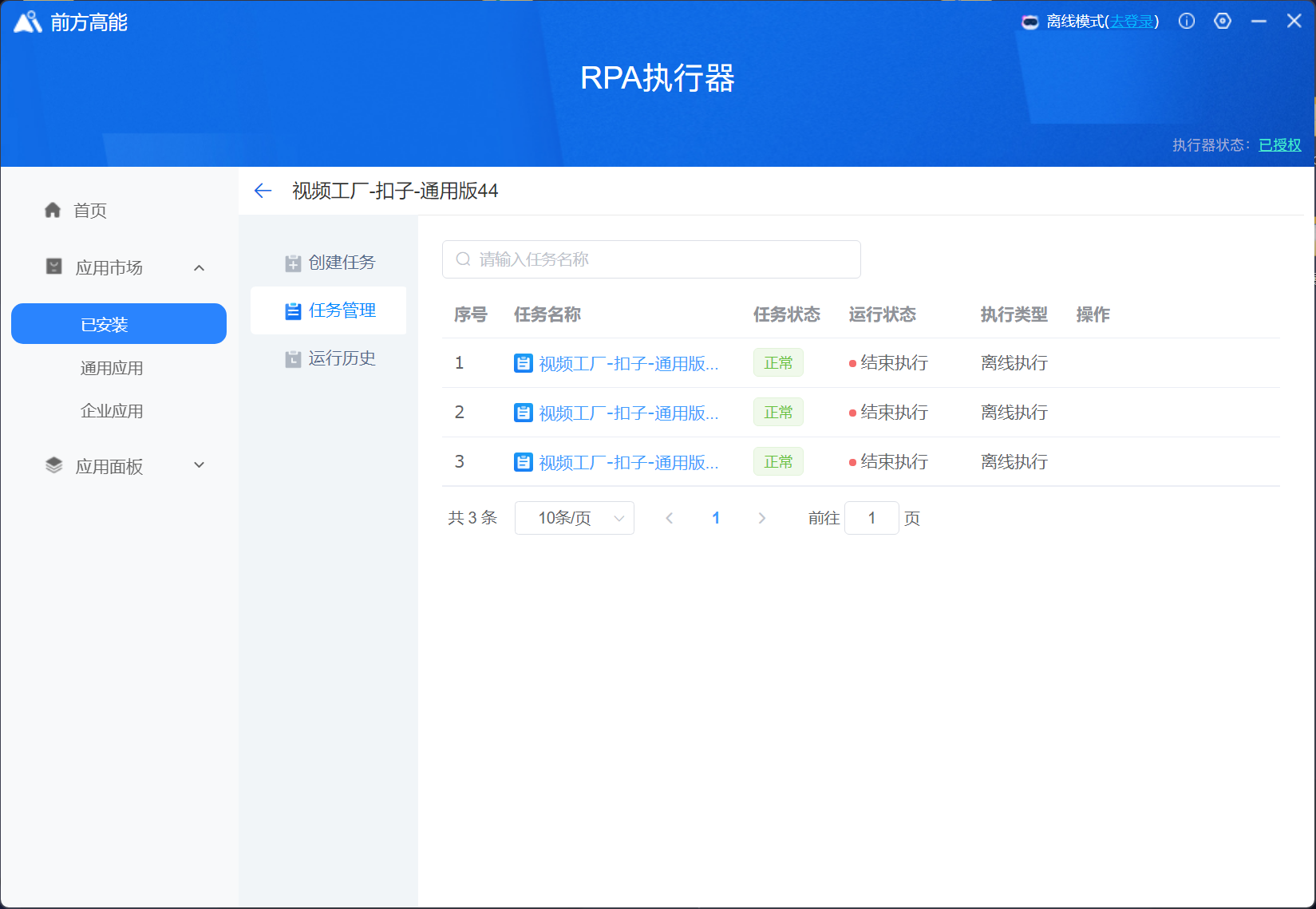Image resolution: width=1316 pixels, height=909 pixels.
Task: Open the 10条/页 page size dropdown
Action: pos(575,518)
